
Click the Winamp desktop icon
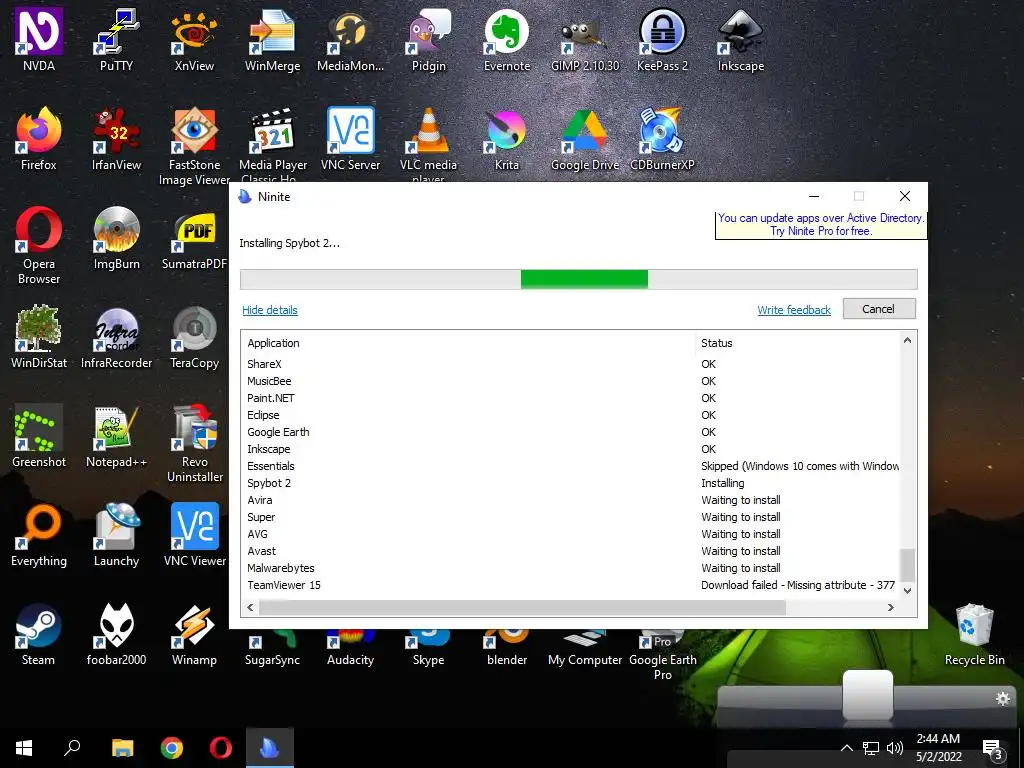pos(194,634)
